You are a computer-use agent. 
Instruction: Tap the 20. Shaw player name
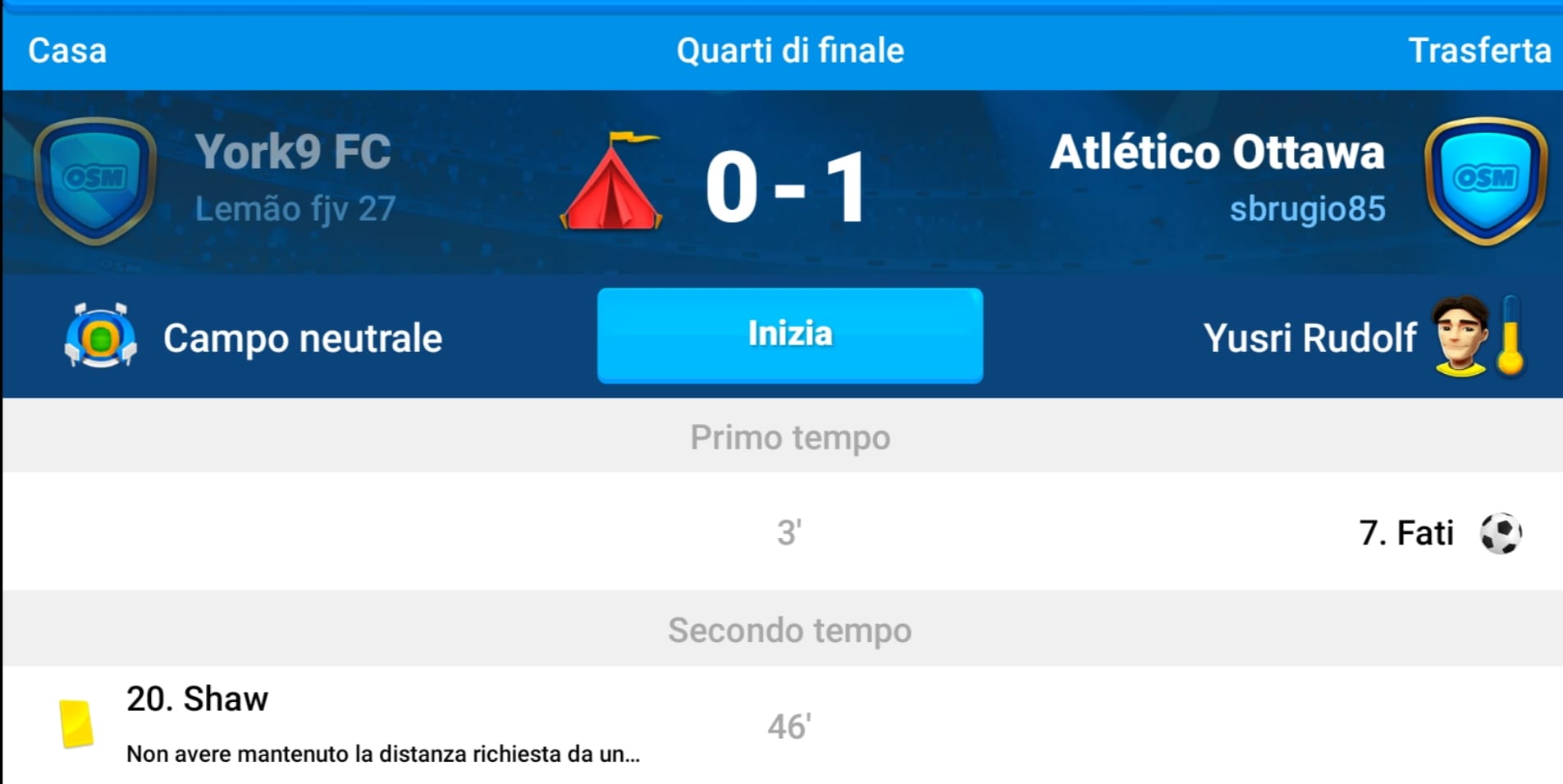tap(197, 699)
